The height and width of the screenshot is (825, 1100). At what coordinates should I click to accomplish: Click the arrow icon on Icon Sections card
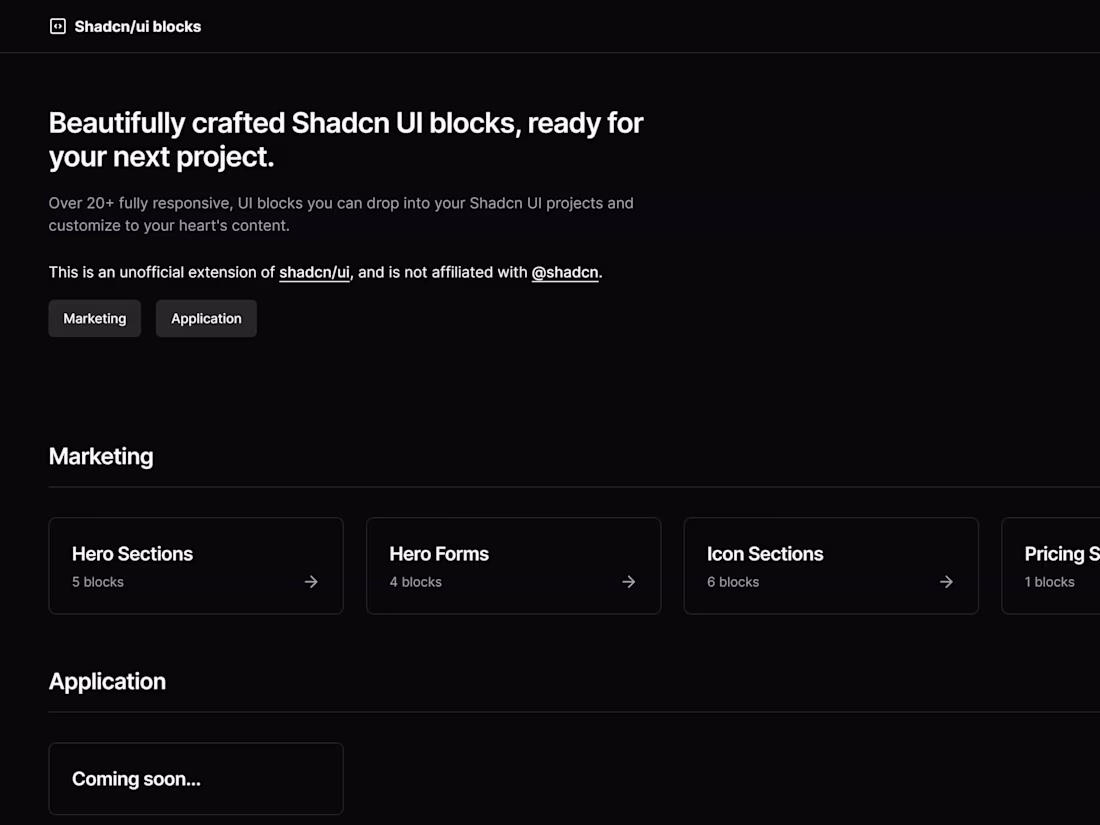click(x=946, y=581)
